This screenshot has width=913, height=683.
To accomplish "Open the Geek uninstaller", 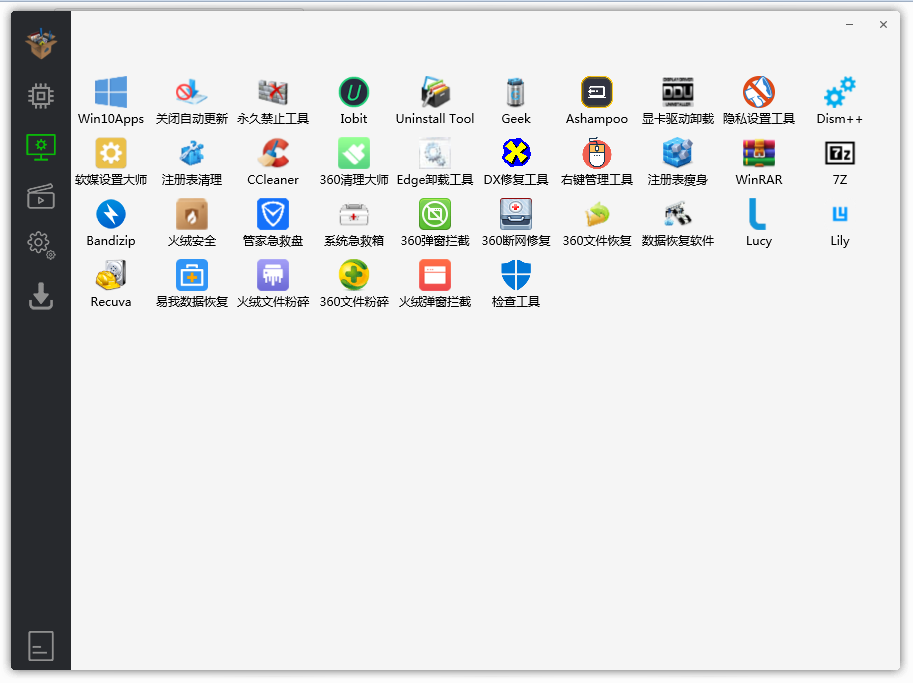I will tap(516, 94).
